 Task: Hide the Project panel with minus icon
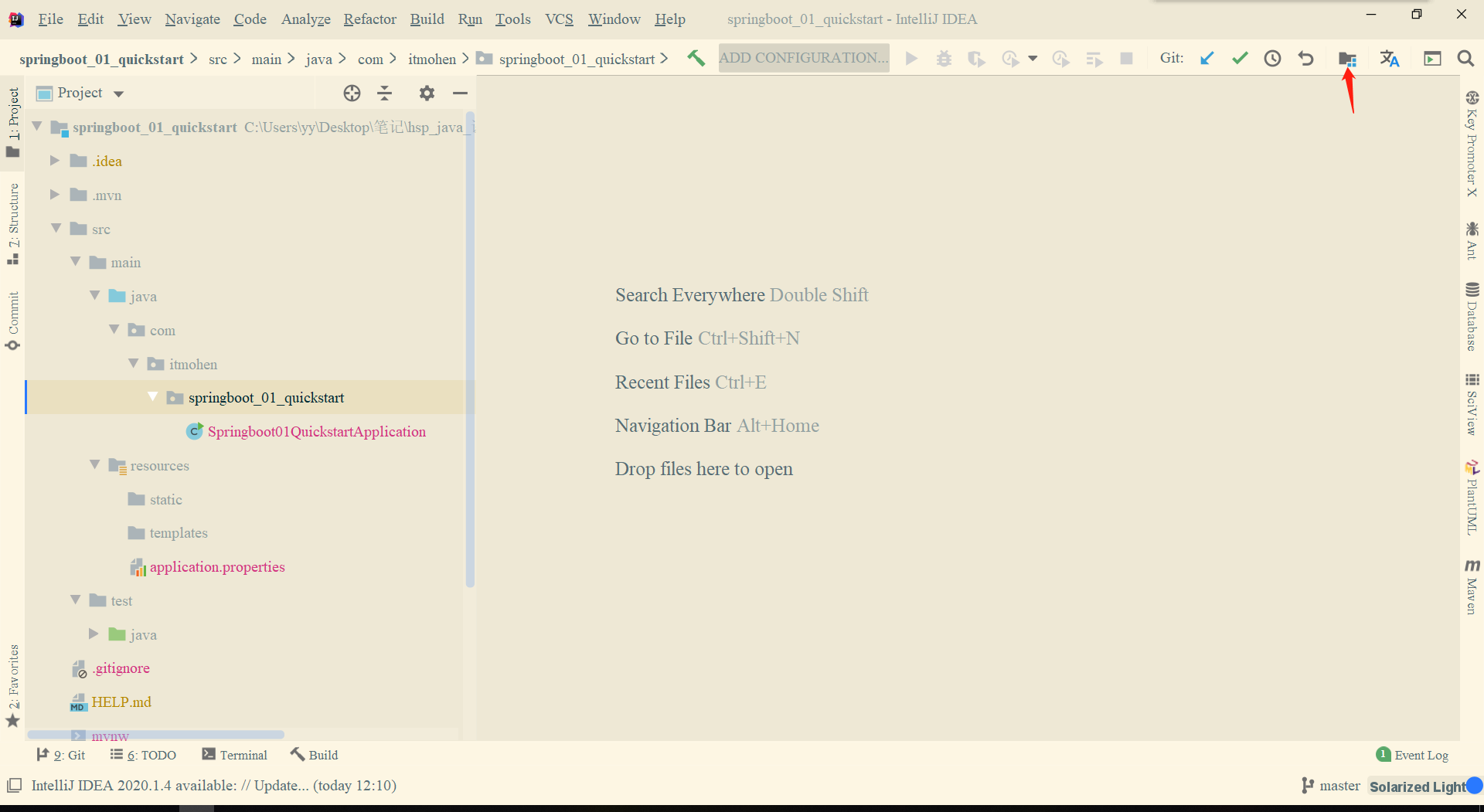pyautogui.click(x=460, y=93)
